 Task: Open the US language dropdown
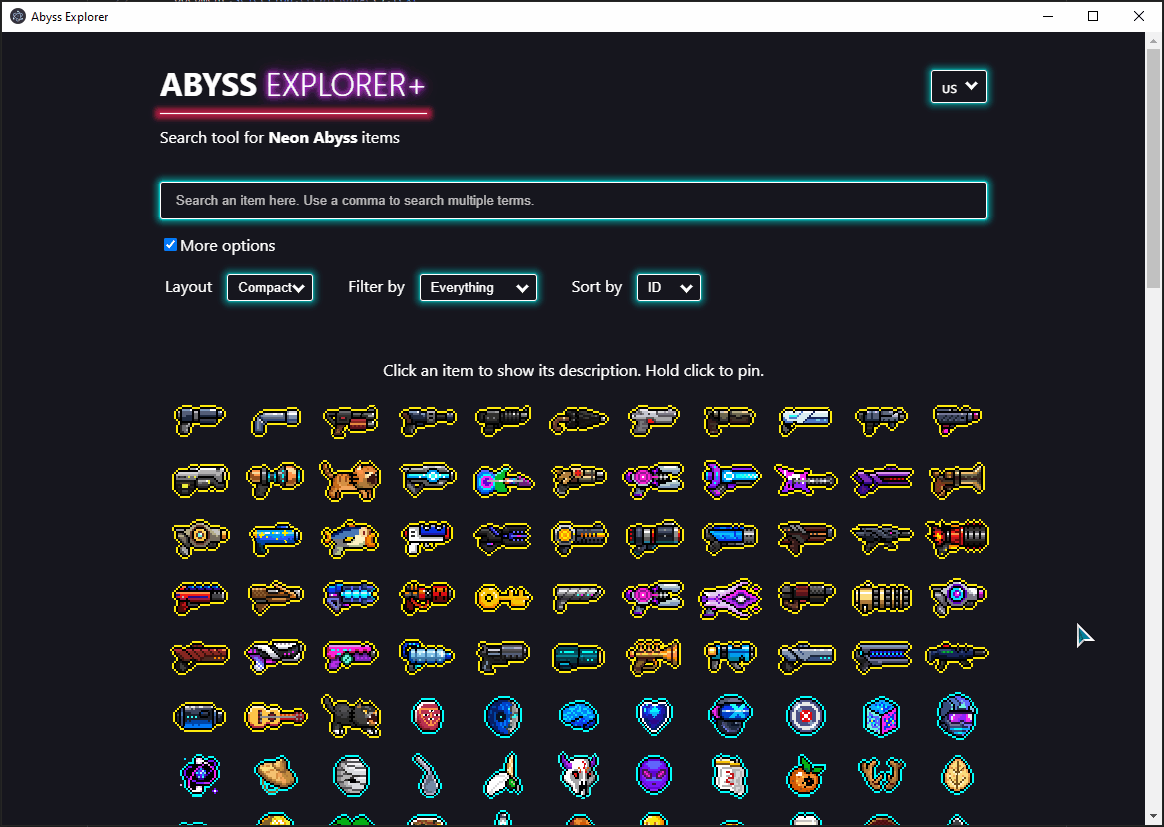click(x=958, y=87)
